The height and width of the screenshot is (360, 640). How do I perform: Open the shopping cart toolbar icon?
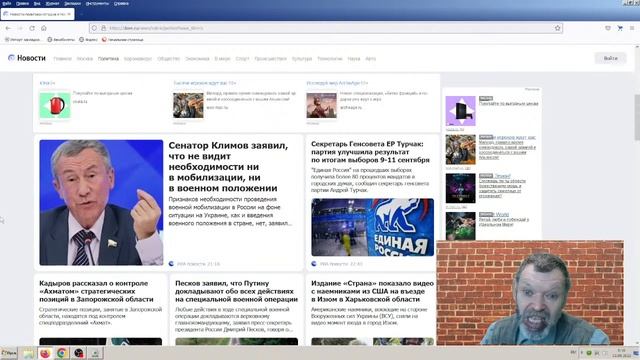(620, 28)
